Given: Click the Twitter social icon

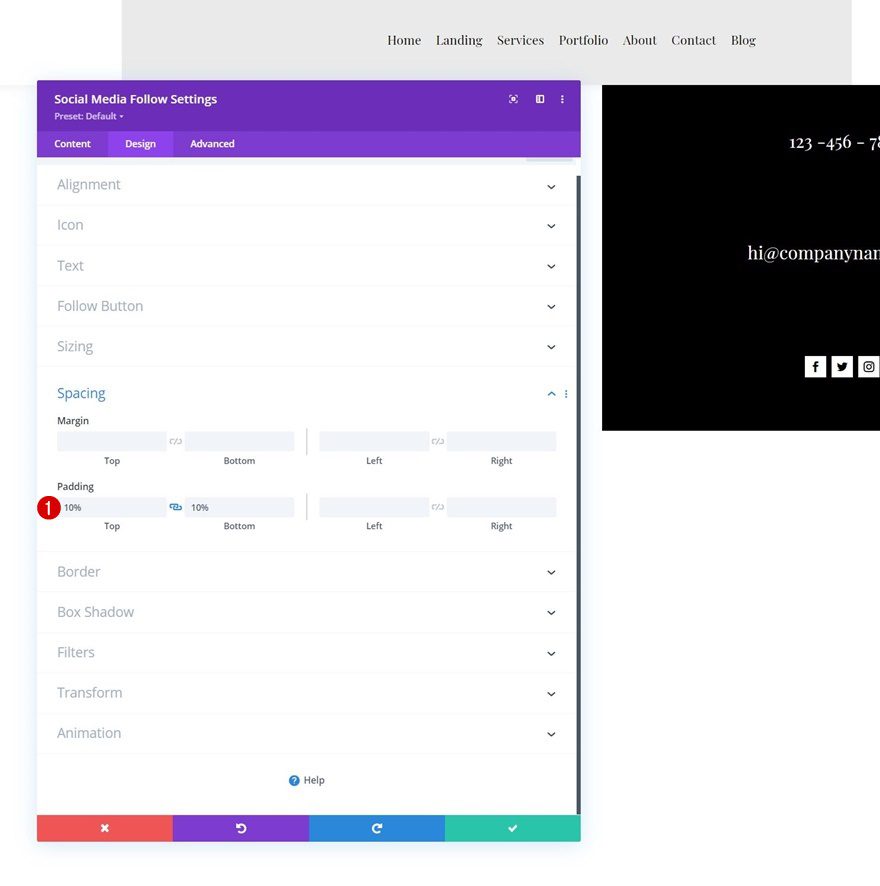Looking at the screenshot, I should 842,367.
